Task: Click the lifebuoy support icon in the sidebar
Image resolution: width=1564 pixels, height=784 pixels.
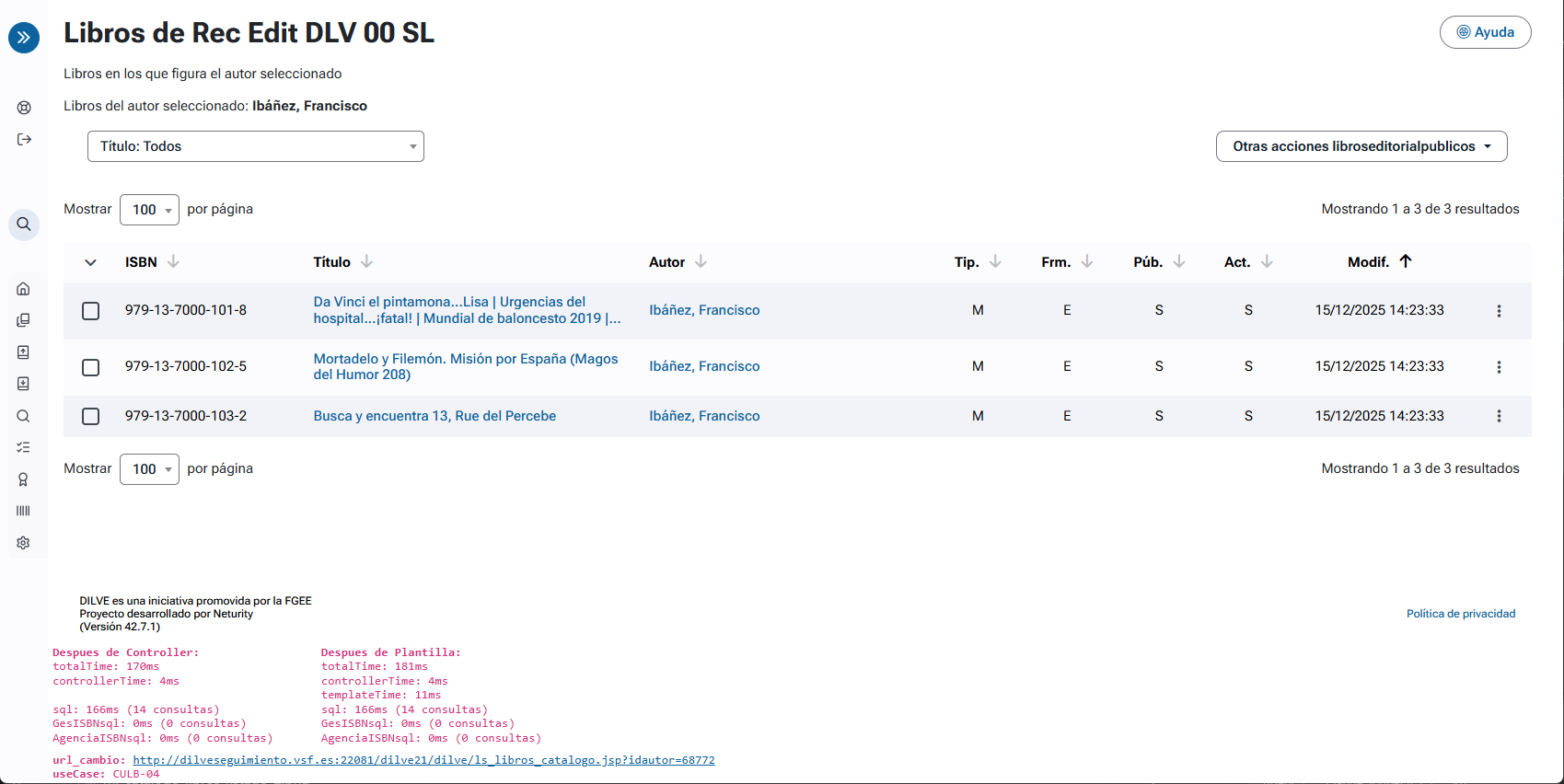Action: click(24, 108)
